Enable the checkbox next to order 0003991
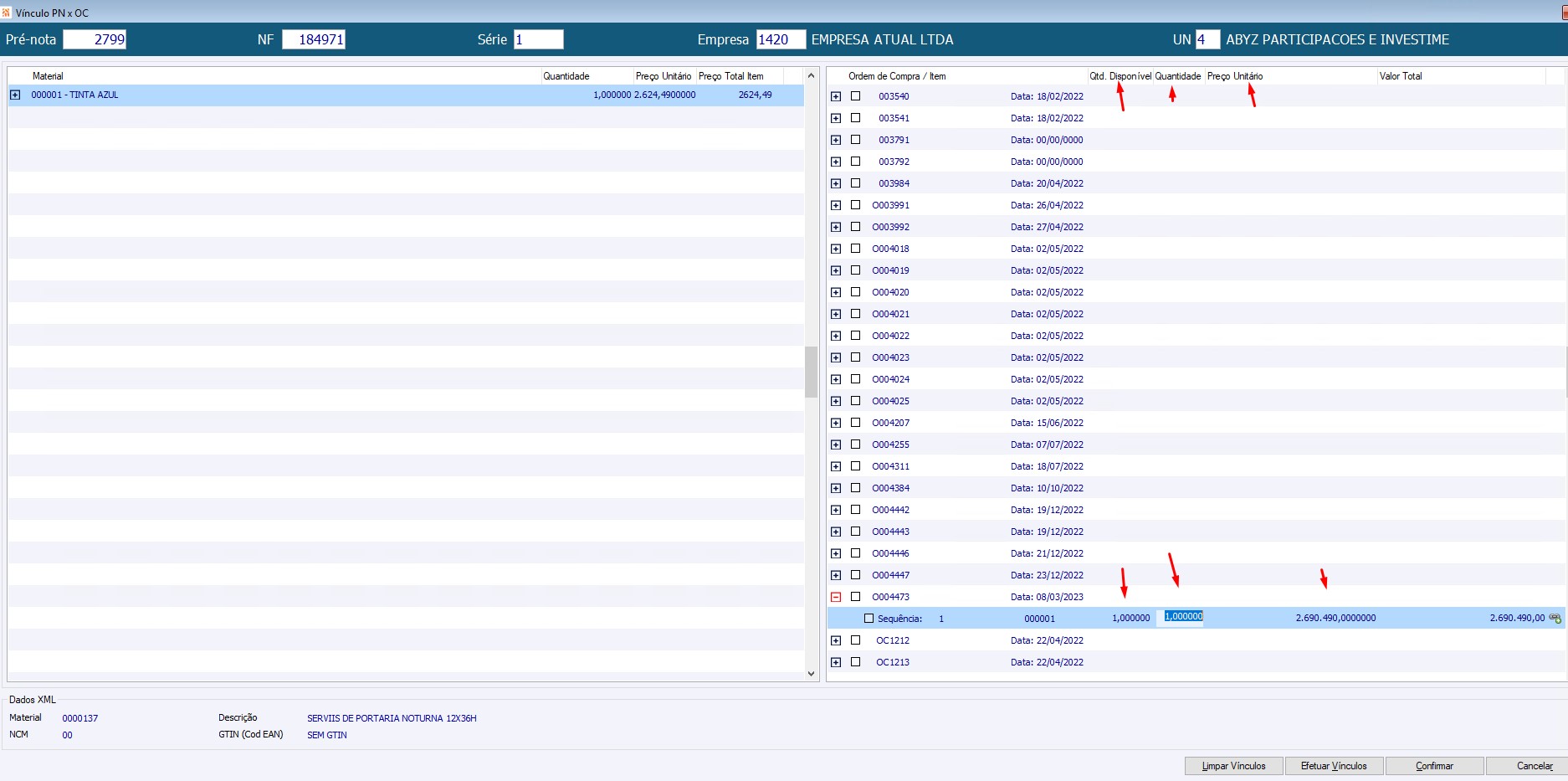This screenshot has width=1568, height=781. [855, 205]
